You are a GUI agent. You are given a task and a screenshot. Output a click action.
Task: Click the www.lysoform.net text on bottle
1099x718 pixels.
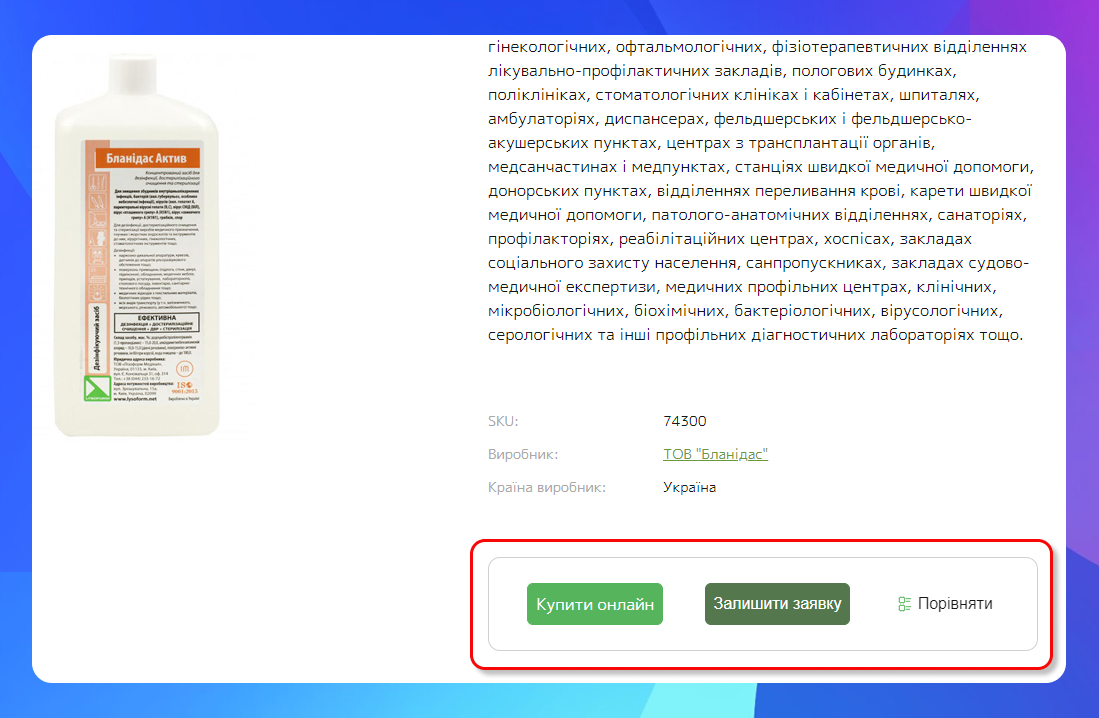tap(135, 399)
